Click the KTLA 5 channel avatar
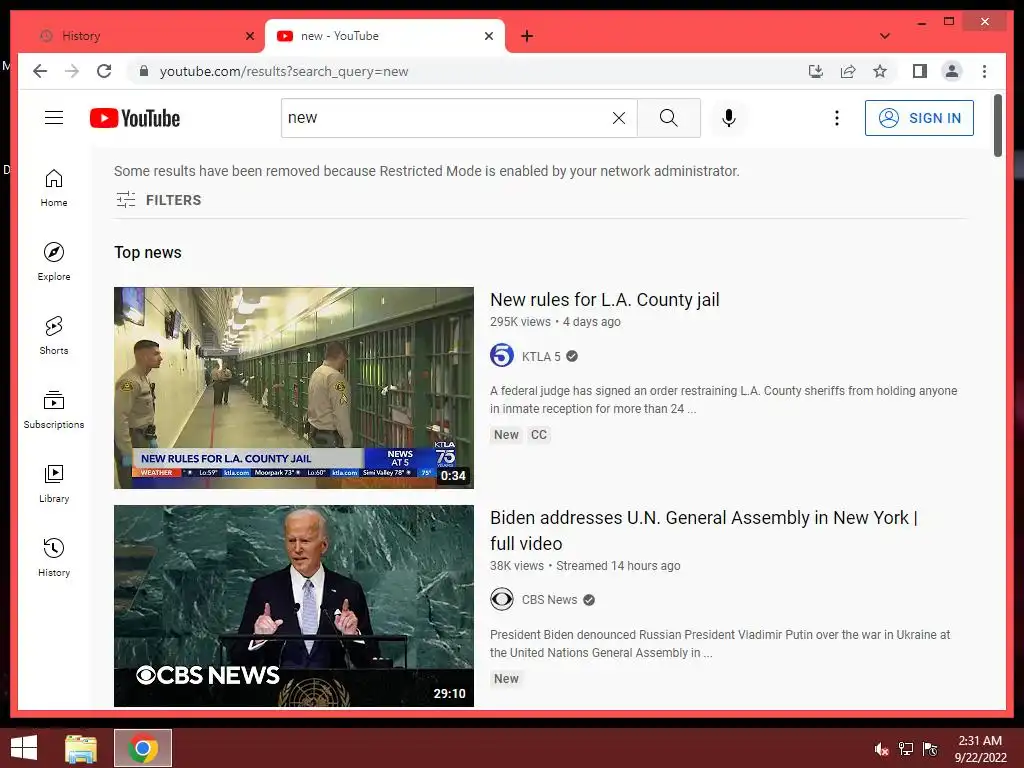This screenshot has height=768, width=1024. 502,356
